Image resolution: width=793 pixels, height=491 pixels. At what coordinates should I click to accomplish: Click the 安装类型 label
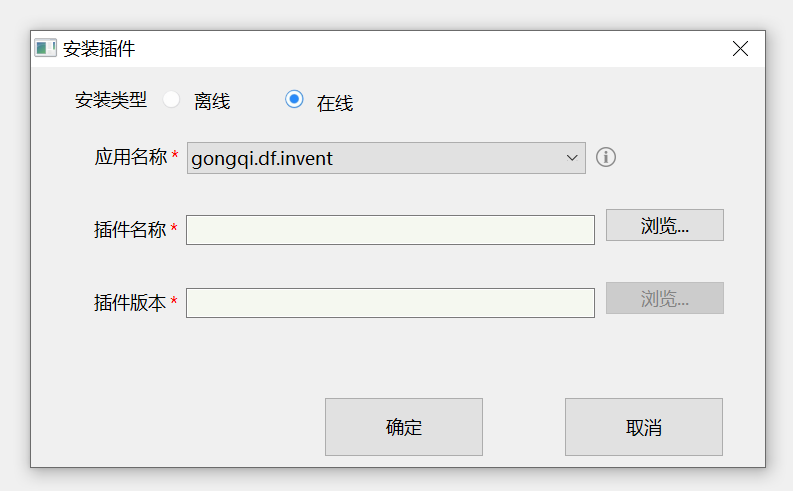point(111,100)
